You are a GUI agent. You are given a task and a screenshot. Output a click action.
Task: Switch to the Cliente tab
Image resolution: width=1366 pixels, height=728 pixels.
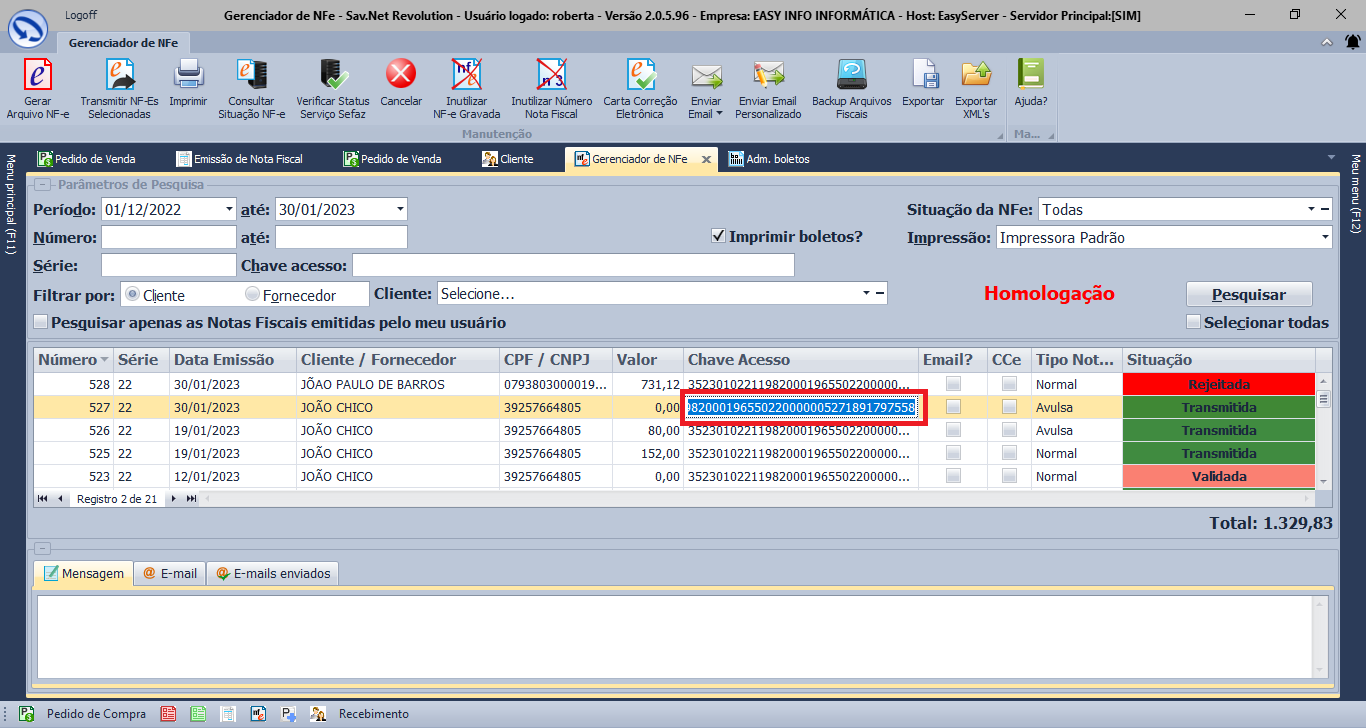[x=507, y=159]
